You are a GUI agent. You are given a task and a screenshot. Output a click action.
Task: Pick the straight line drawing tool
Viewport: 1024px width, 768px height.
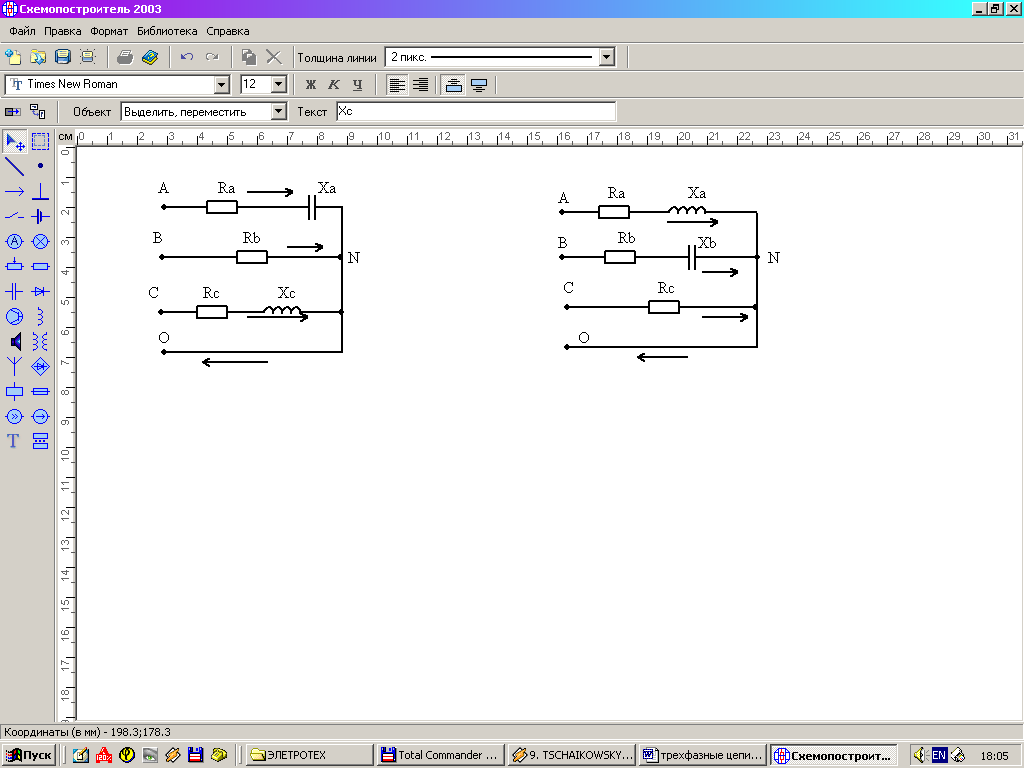point(14,167)
